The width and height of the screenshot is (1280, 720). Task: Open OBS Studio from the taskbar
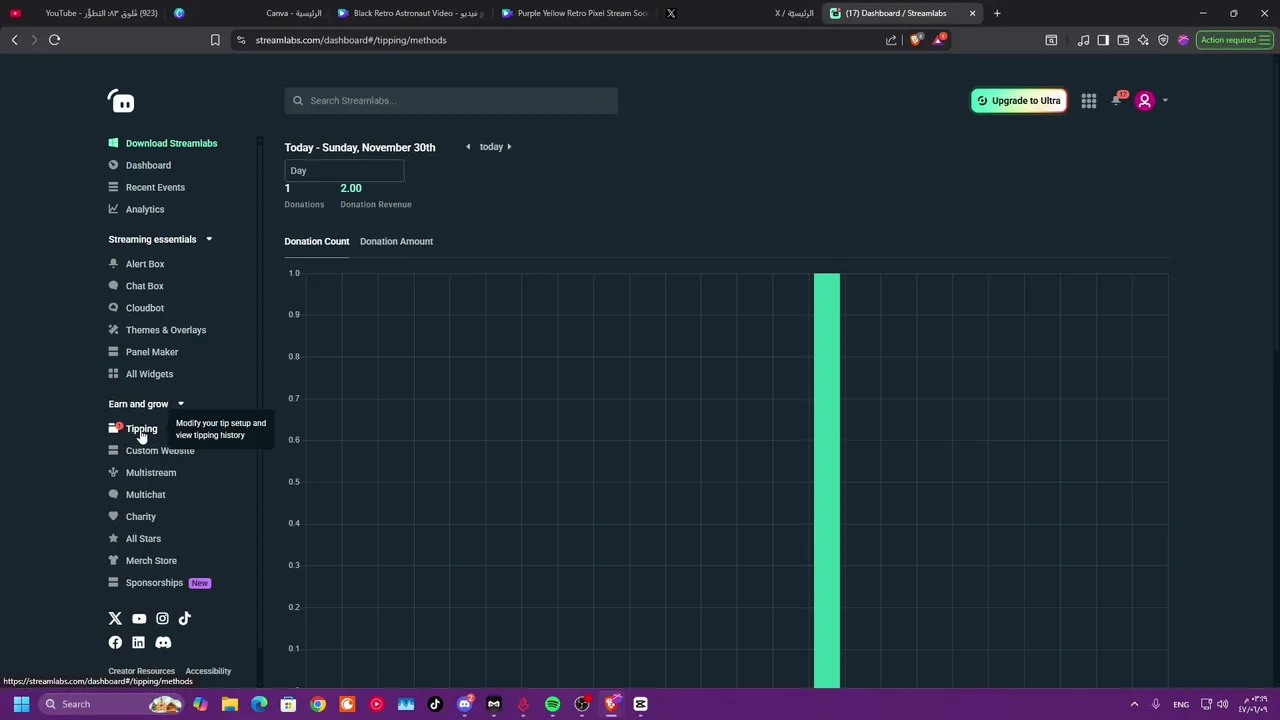[582, 704]
